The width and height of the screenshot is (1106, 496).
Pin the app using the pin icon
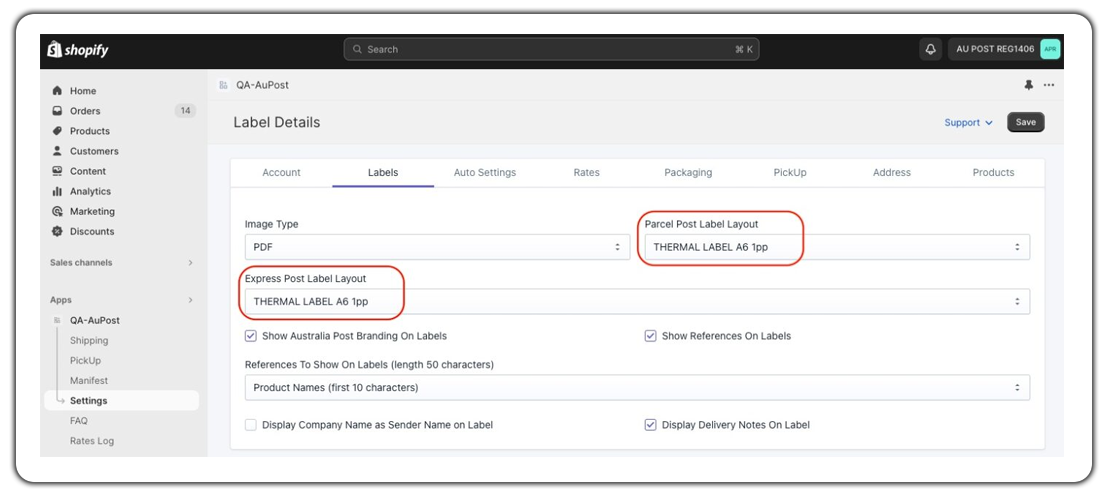tap(1028, 85)
